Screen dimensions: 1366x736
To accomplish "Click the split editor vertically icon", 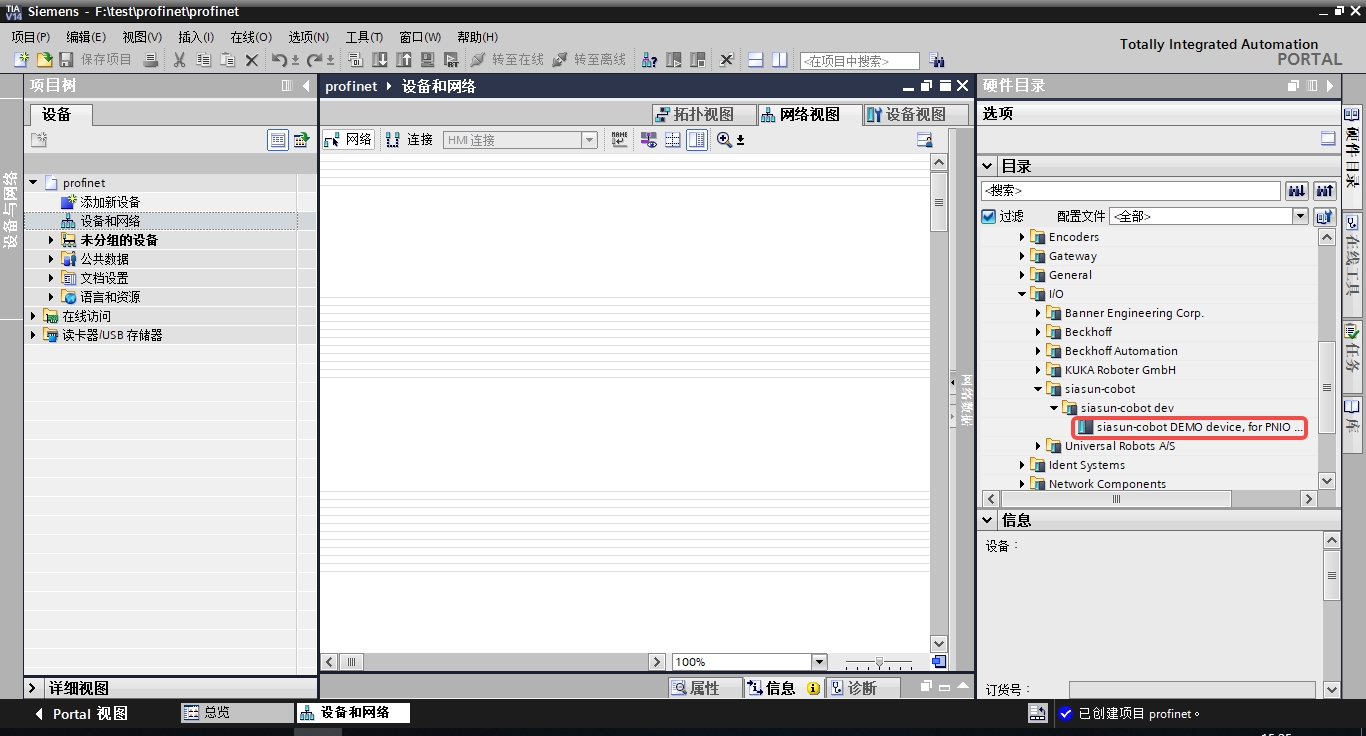I will [x=780, y=60].
